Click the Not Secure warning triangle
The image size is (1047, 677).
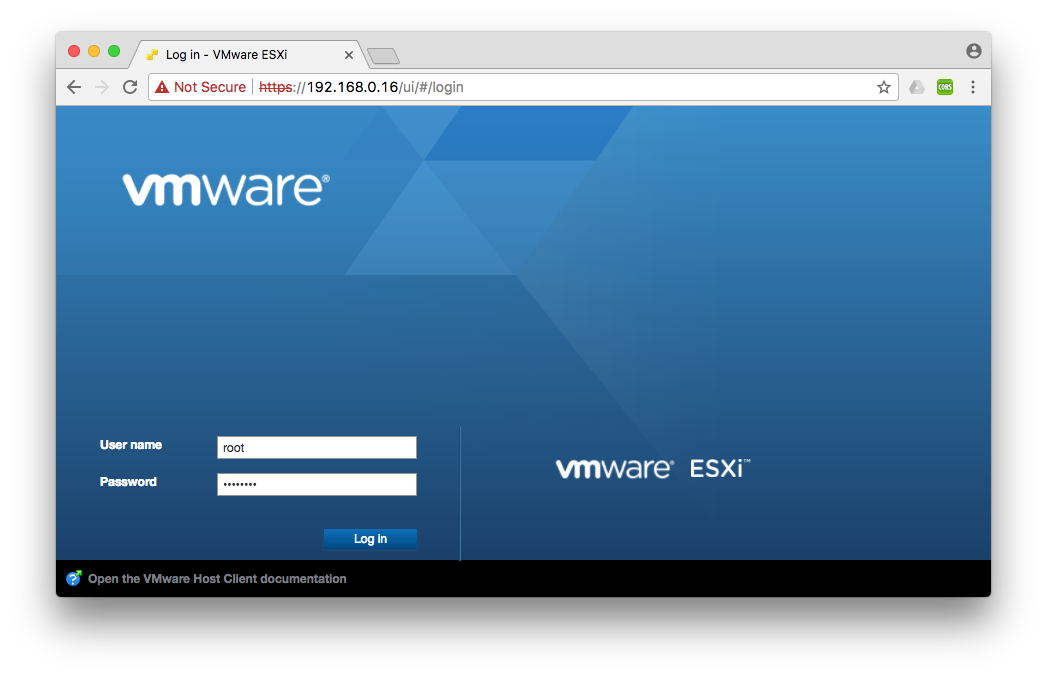[x=162, y=87]
